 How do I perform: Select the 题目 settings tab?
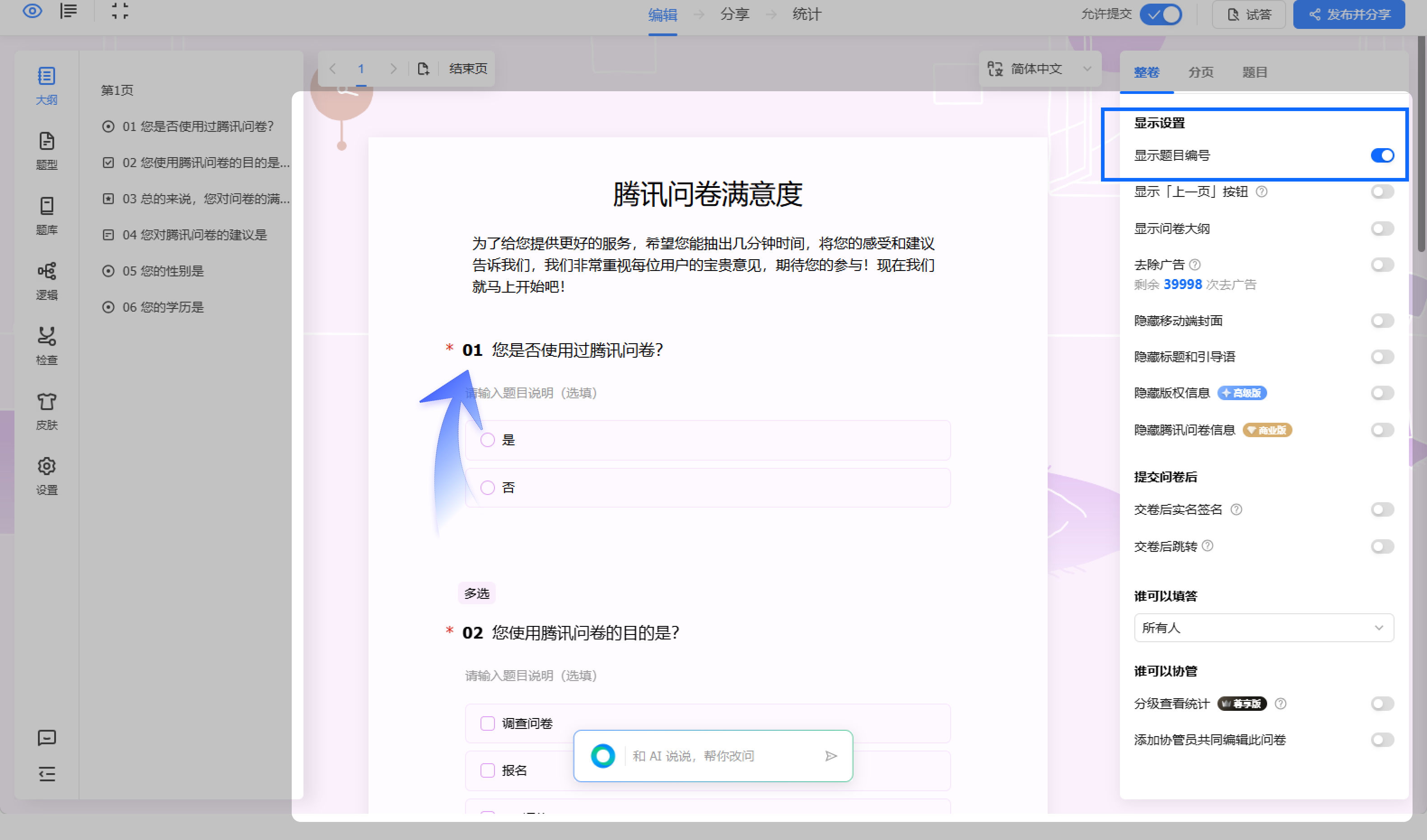[x=1254, y=73]
